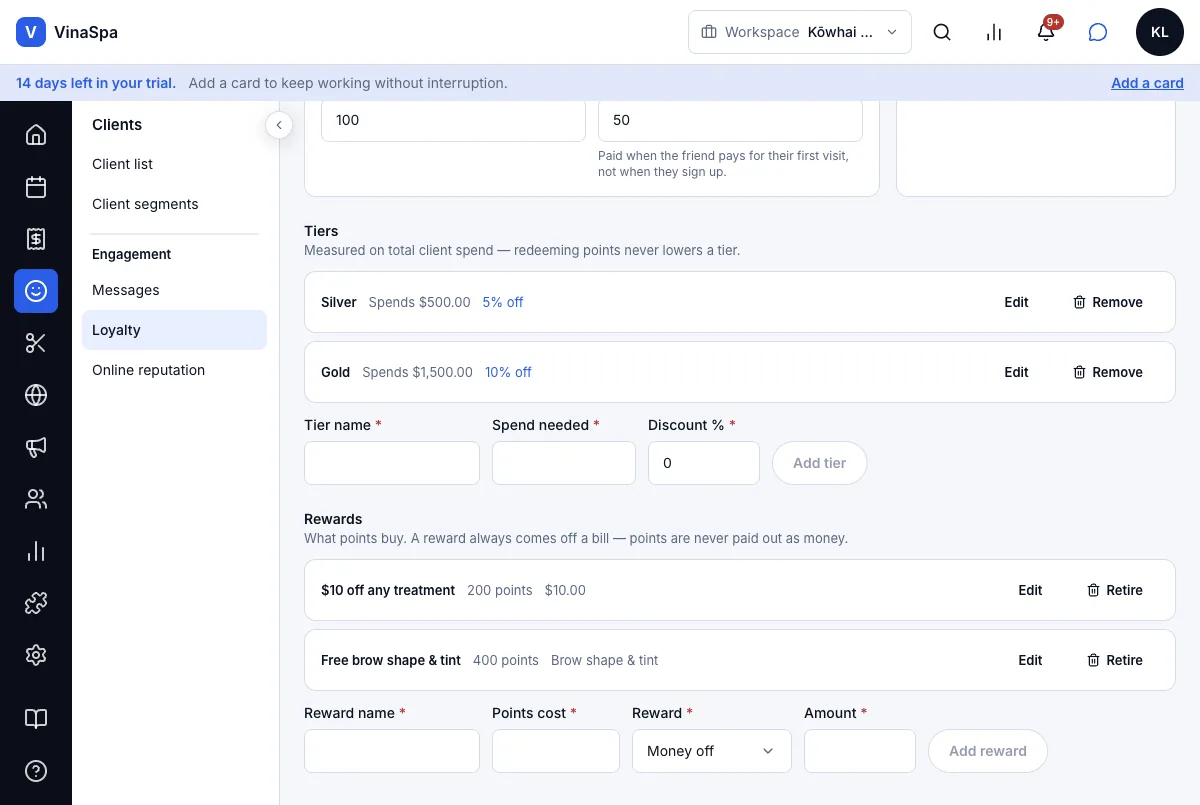Open Online reputation page

point(174,370)
